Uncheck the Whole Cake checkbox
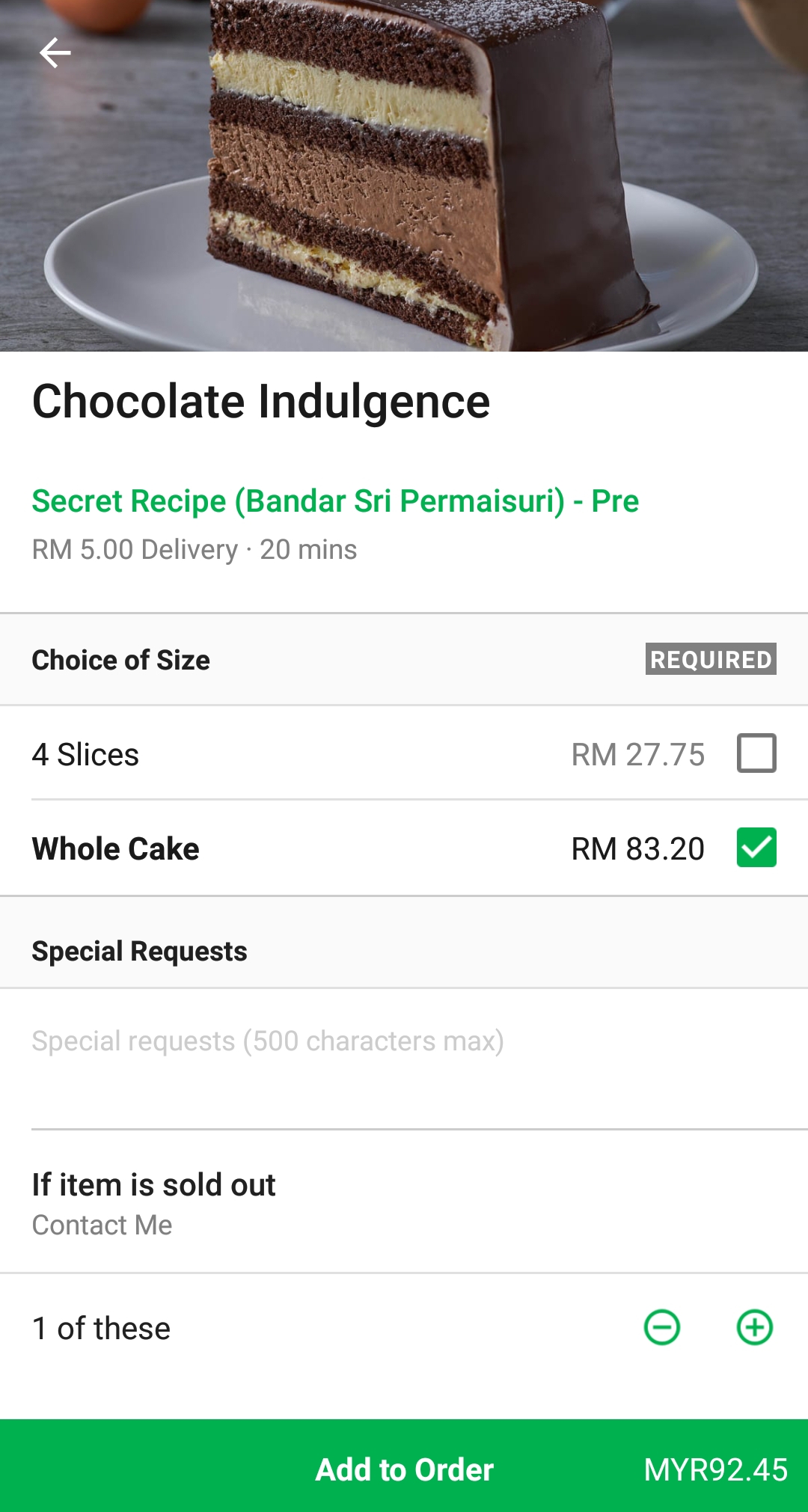This screenshot has width=808, height=1512. coord(756,848)
